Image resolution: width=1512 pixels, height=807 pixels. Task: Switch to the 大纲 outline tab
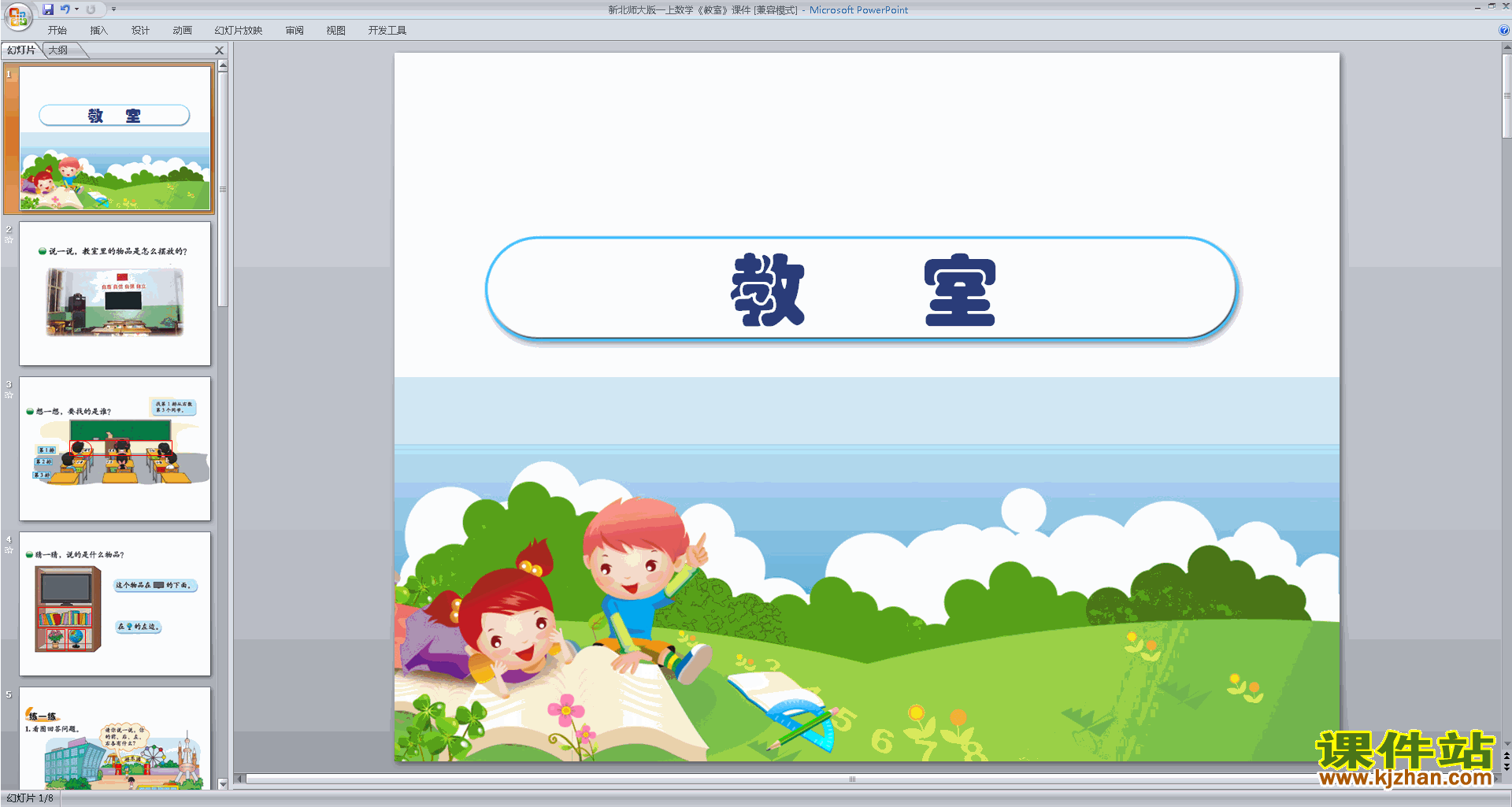[x=58, y=50]
